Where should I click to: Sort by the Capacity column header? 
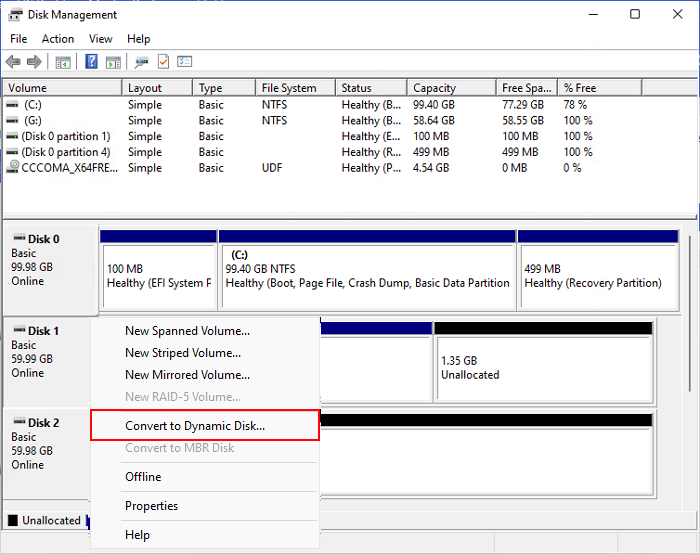pos(434,88)
